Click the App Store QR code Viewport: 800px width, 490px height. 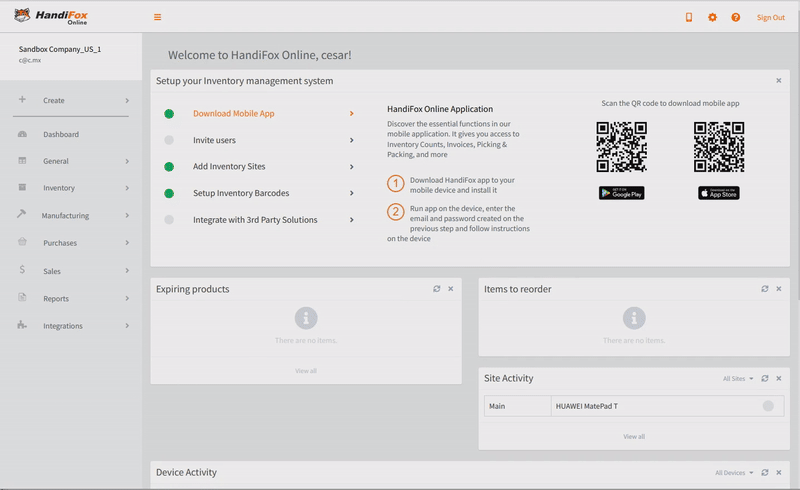(x=719, y=146)
